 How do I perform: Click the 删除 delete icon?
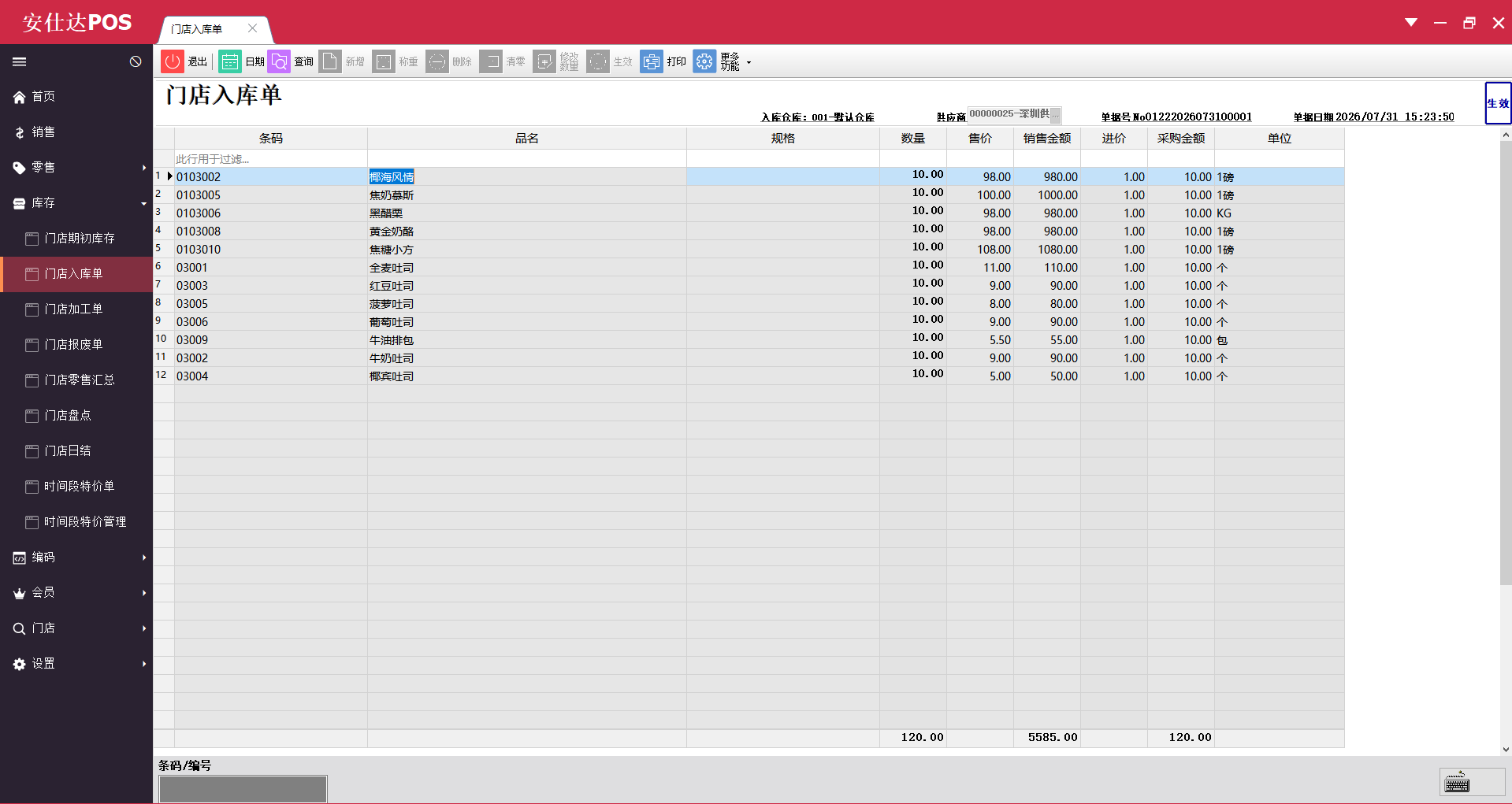point(437,61)
